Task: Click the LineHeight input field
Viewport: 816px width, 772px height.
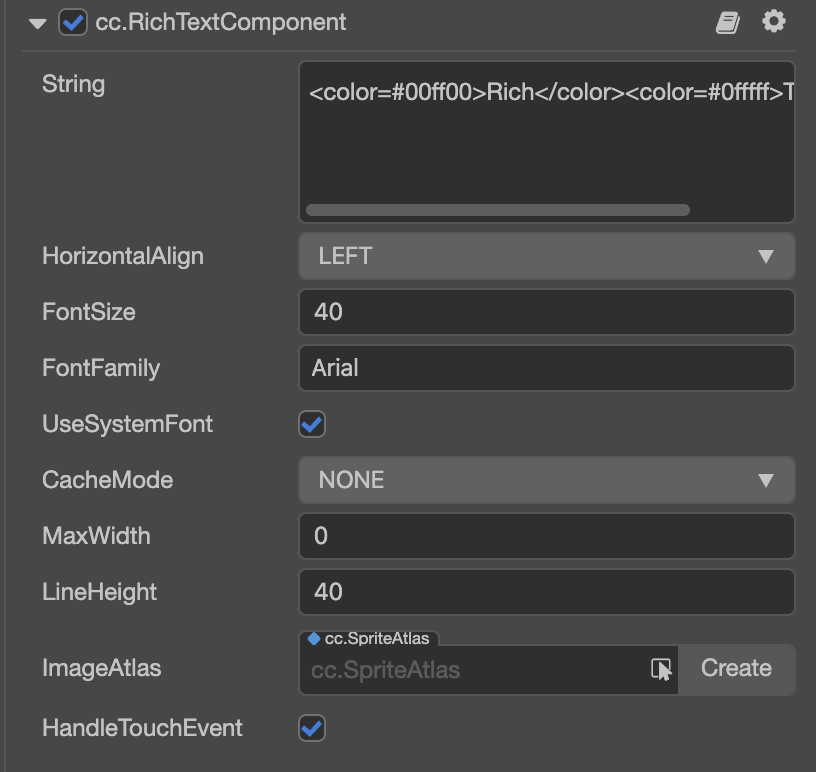Action: click(546, 592)
